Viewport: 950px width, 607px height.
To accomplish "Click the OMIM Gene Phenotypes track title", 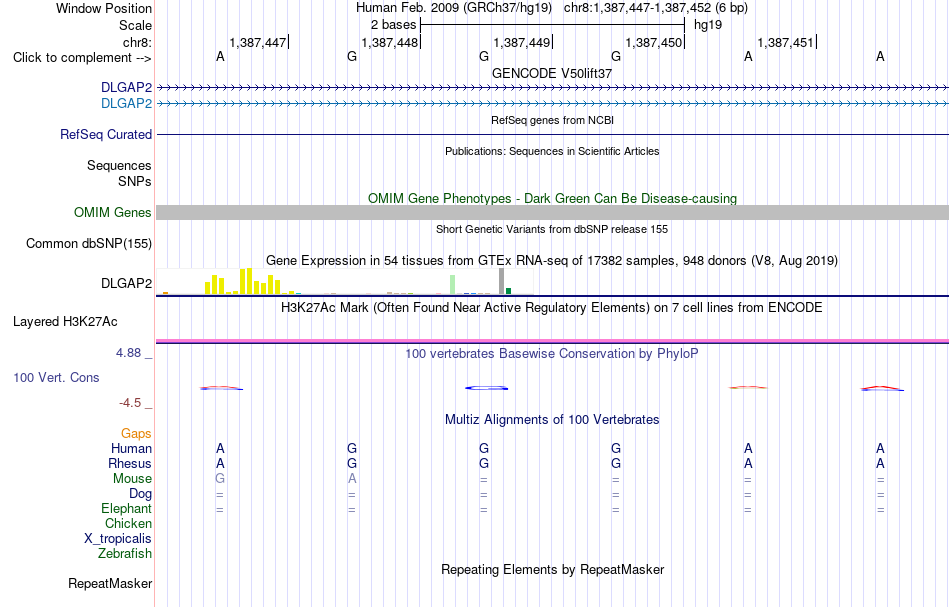I will click(x=552, y=199).
